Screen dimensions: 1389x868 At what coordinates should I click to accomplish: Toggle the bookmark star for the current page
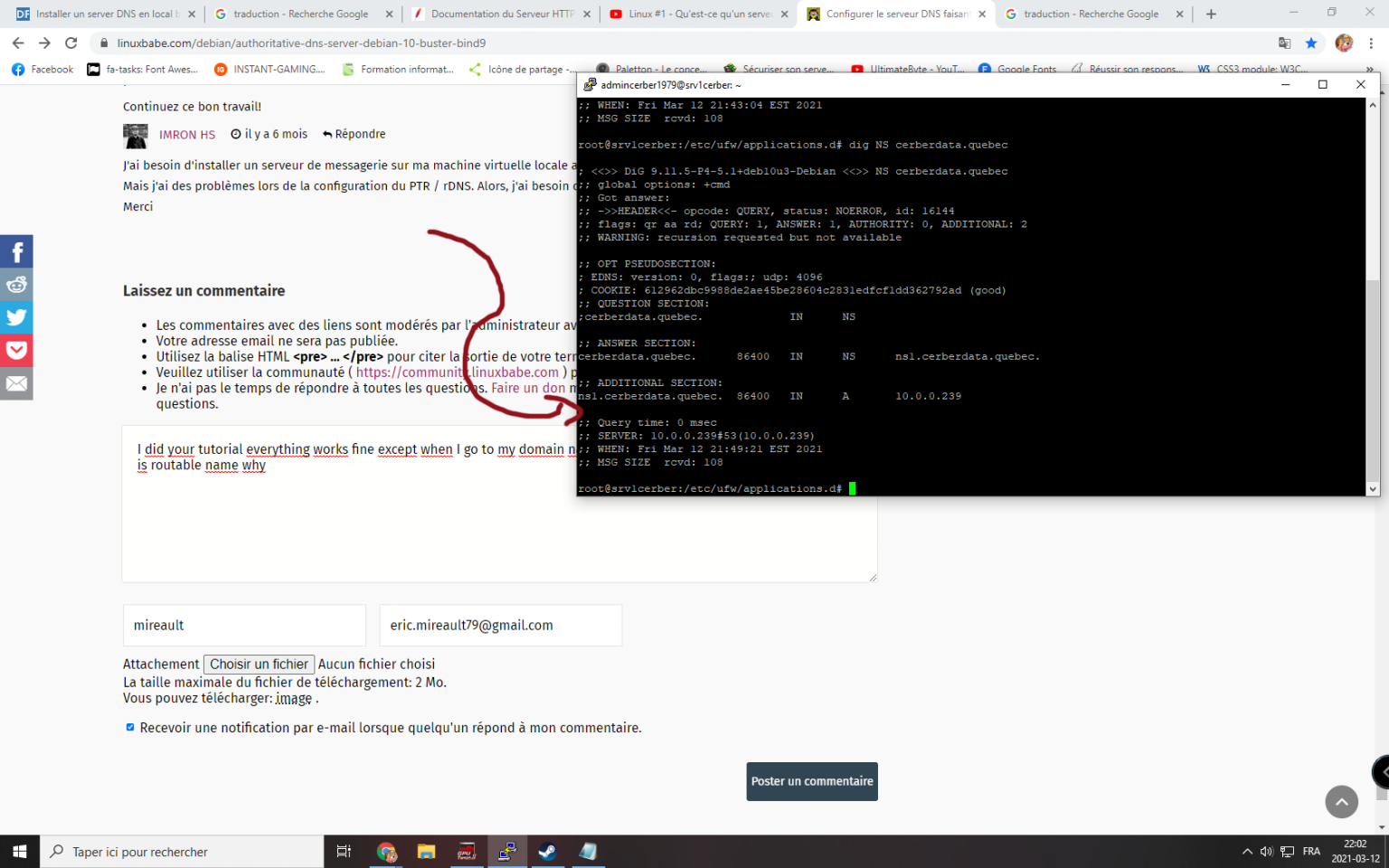[1312, 42]
